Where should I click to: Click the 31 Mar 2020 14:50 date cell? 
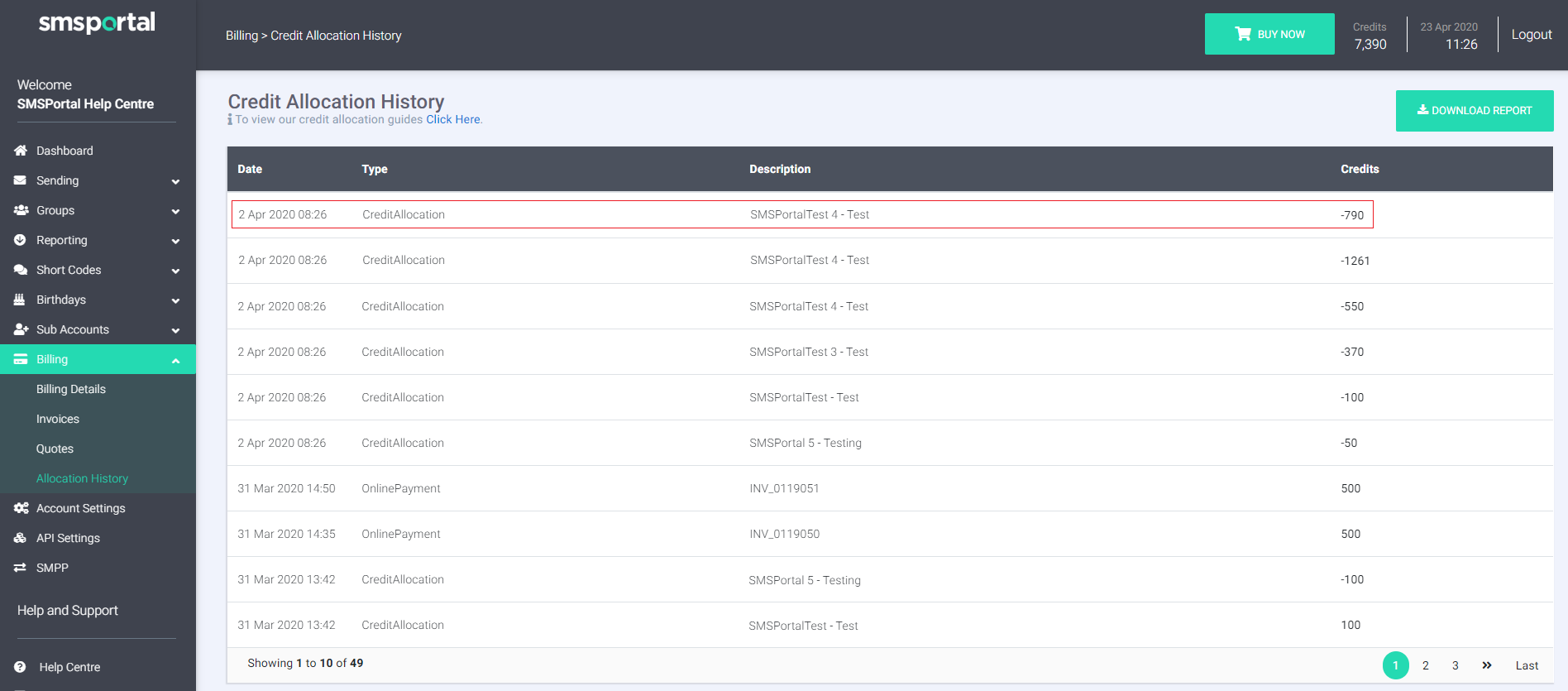[286, 488]
